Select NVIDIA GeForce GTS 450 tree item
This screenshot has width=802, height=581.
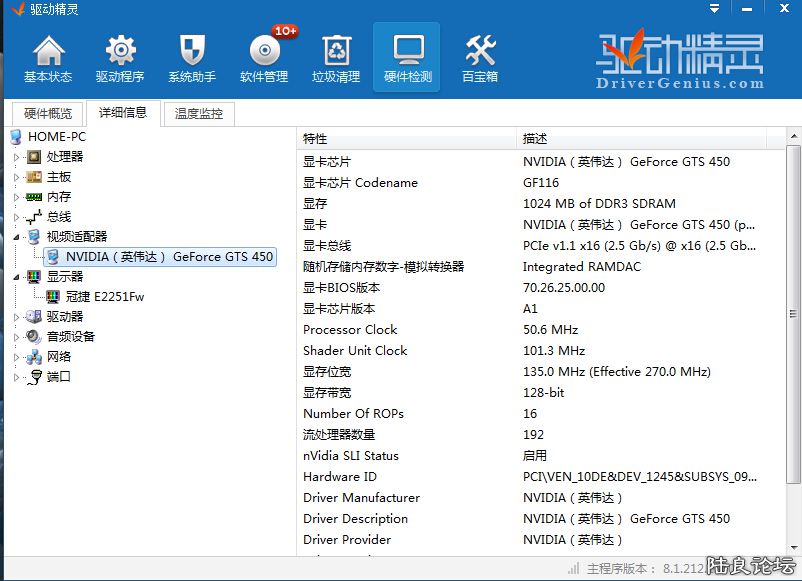168,257
